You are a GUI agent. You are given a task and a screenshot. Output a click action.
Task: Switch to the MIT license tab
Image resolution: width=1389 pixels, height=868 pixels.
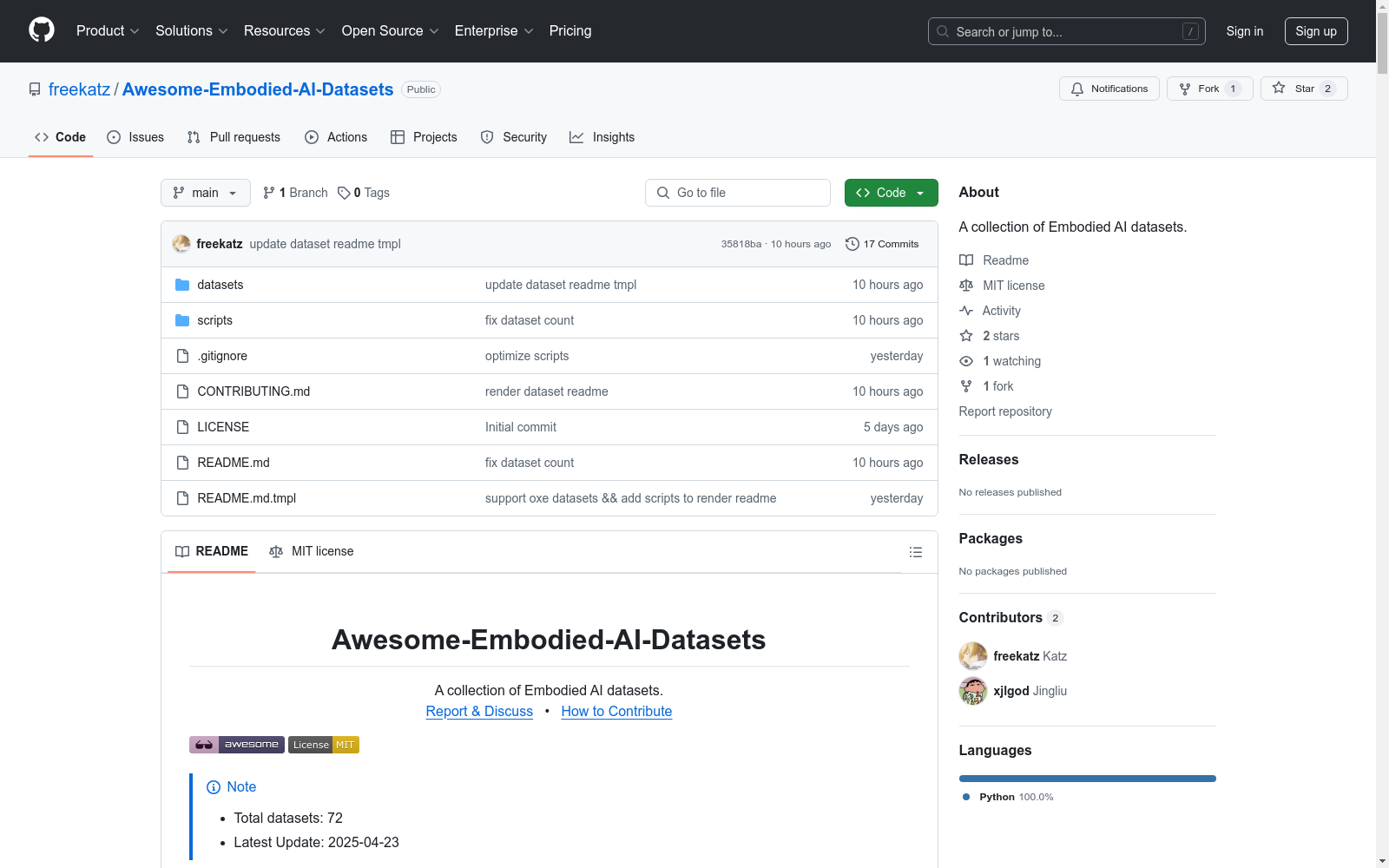click(x=312, y=552)
